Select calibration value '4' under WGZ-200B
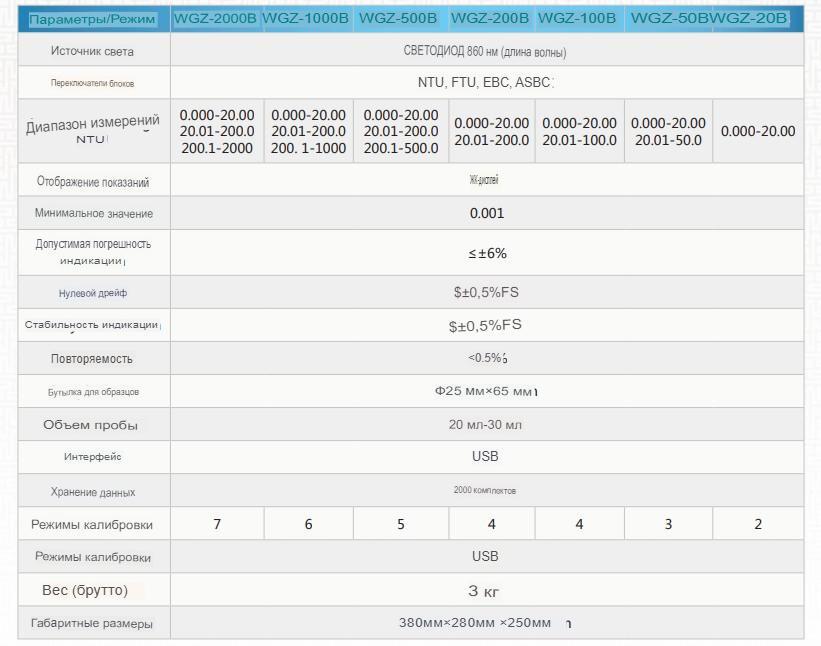The height and width of the screenshot is (646, 821). [492, 525]
